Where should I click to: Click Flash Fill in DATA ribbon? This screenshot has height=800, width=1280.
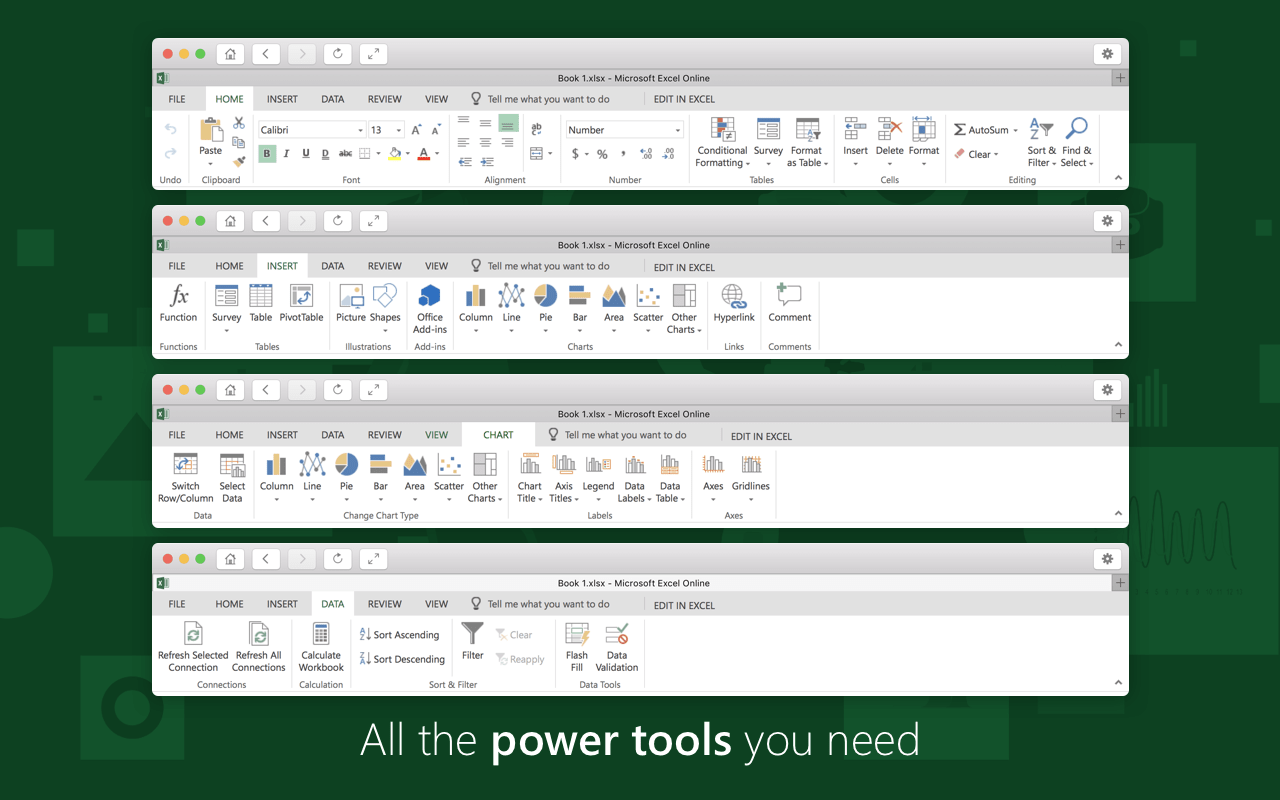point(577,646)
